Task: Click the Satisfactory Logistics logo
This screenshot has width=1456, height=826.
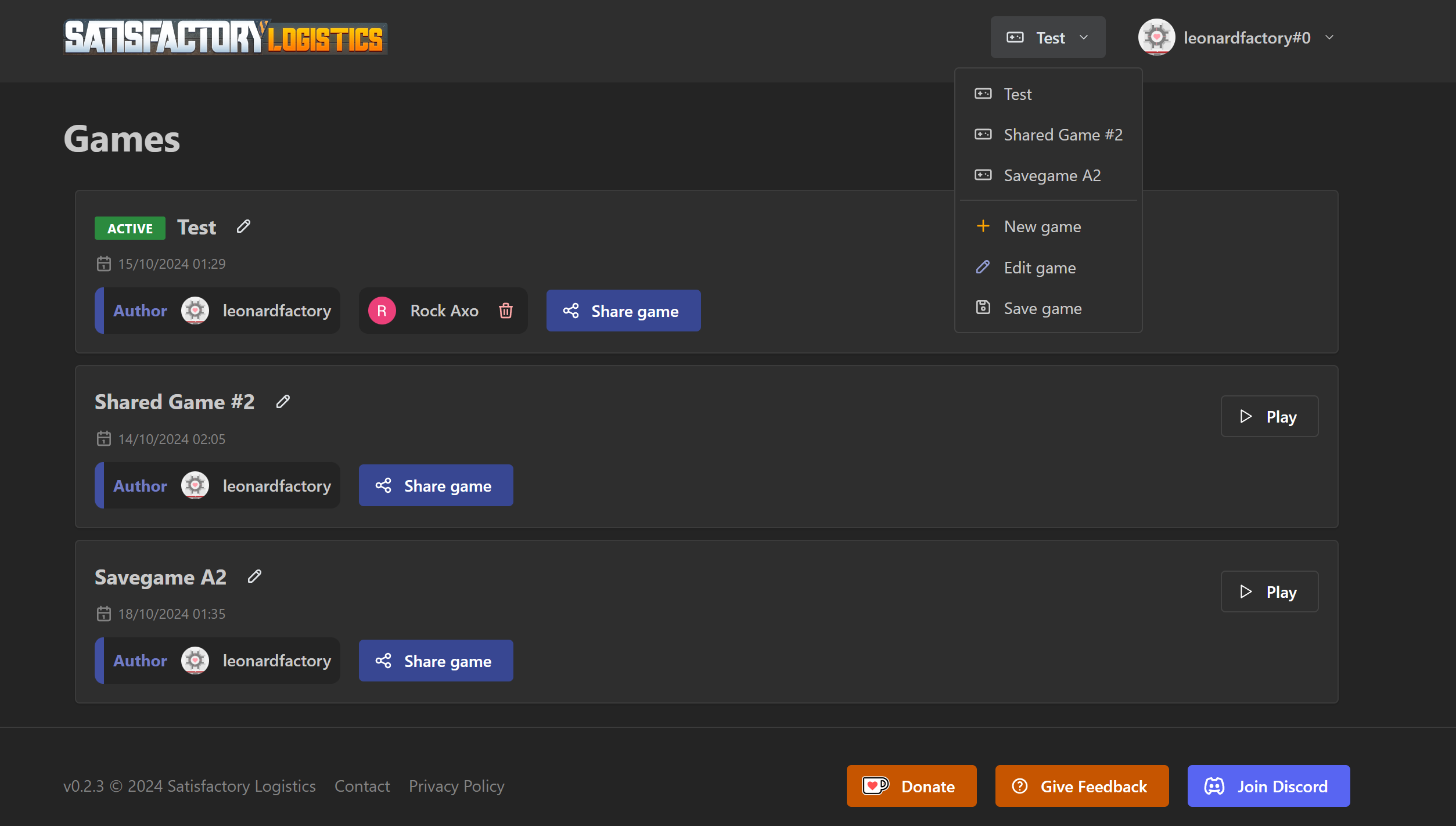Action: 225,38
